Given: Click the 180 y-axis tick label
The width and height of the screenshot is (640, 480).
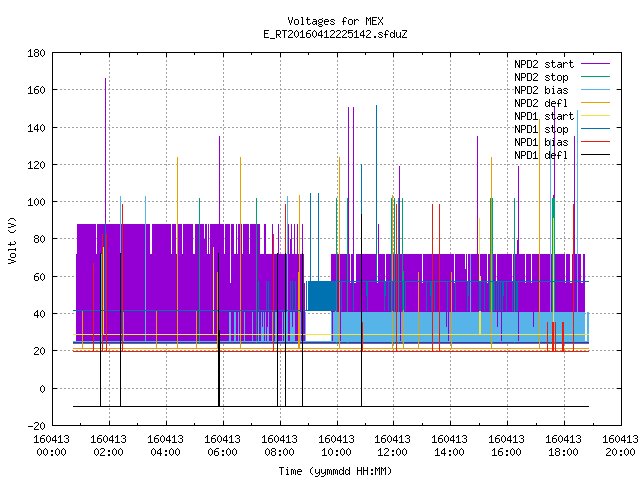Looking at the screenshot, I should (36, 53).
